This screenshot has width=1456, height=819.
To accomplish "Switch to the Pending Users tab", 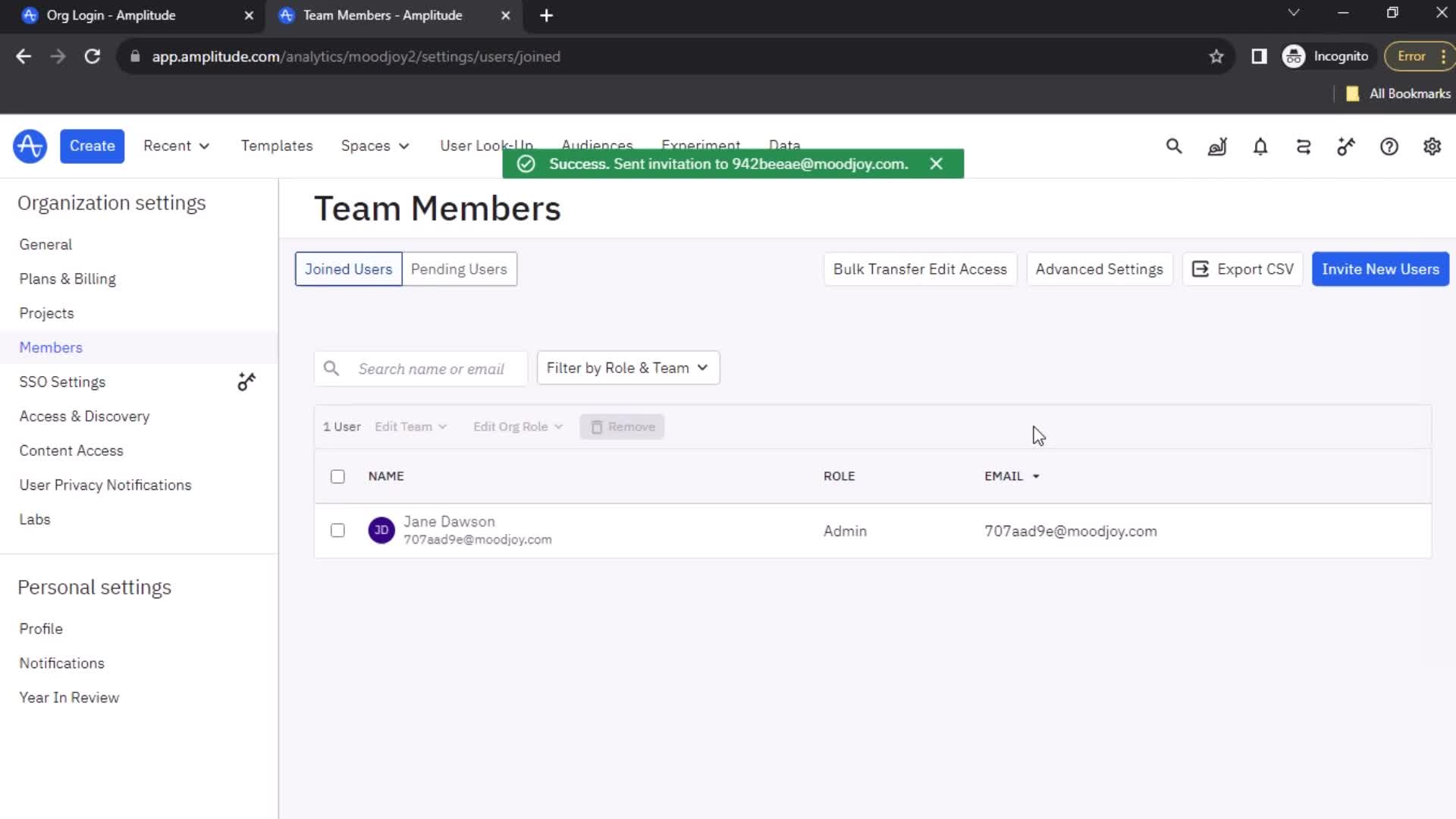I will [x=459, y=268].
